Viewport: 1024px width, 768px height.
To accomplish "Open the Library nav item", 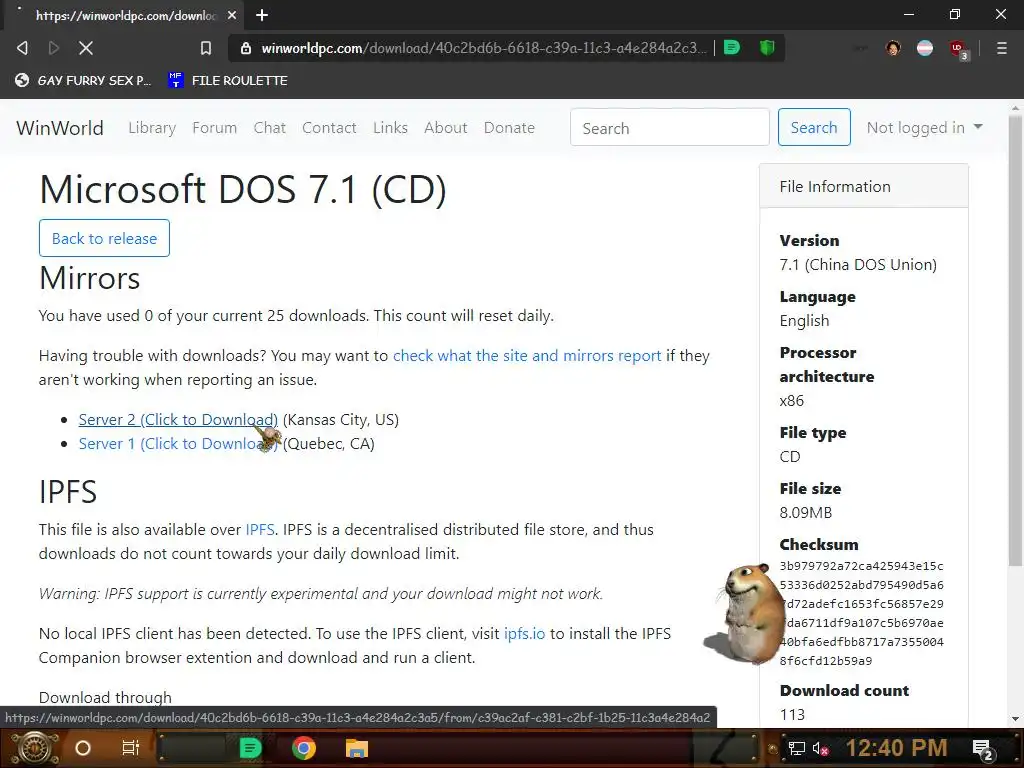I will click(x=152, y=127).
